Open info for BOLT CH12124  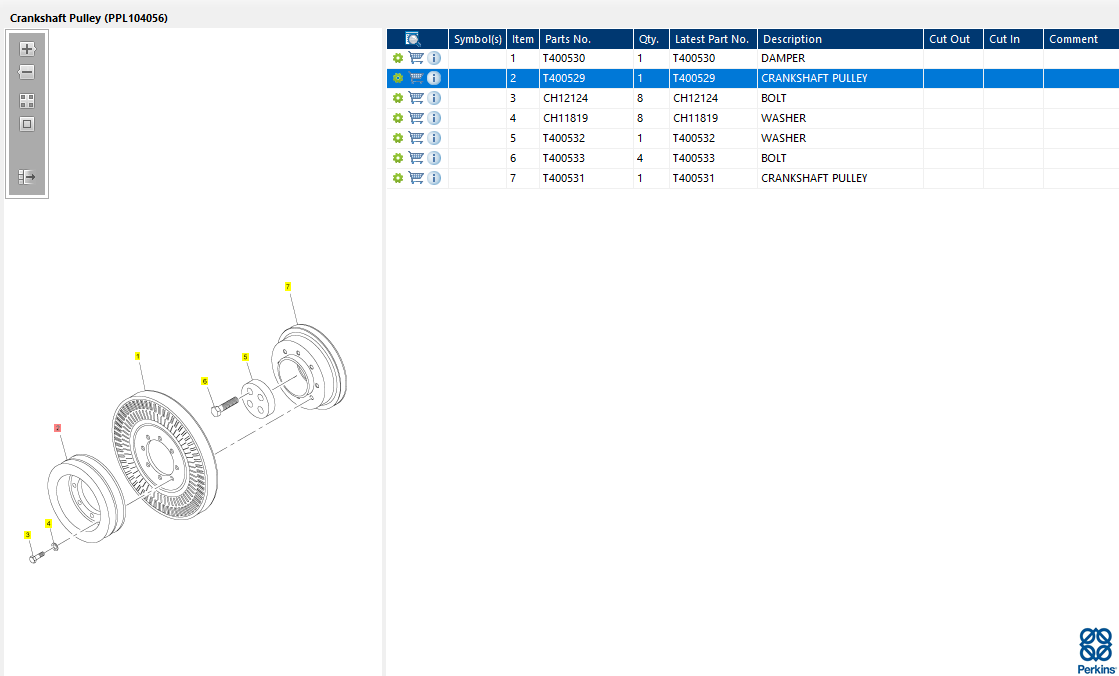434,98
